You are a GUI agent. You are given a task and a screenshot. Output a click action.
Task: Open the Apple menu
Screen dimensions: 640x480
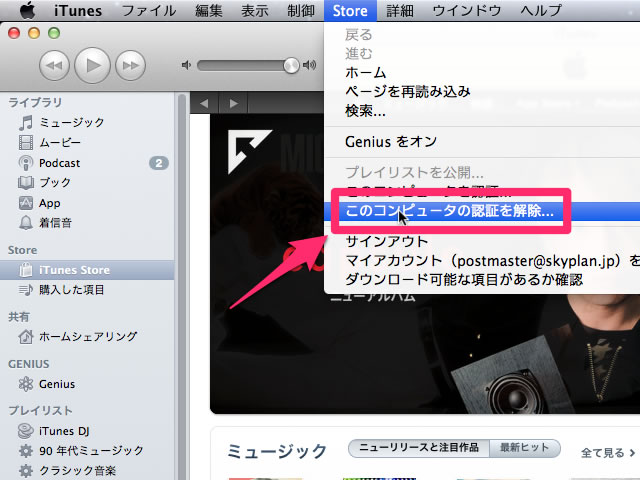click(27, 11)
